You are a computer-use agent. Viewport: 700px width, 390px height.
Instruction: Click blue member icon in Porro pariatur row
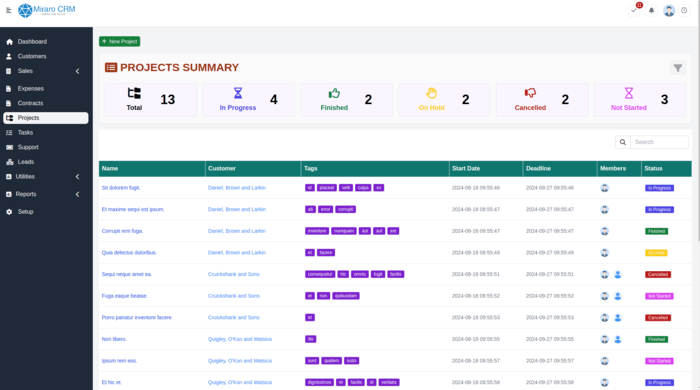point(618,318)
